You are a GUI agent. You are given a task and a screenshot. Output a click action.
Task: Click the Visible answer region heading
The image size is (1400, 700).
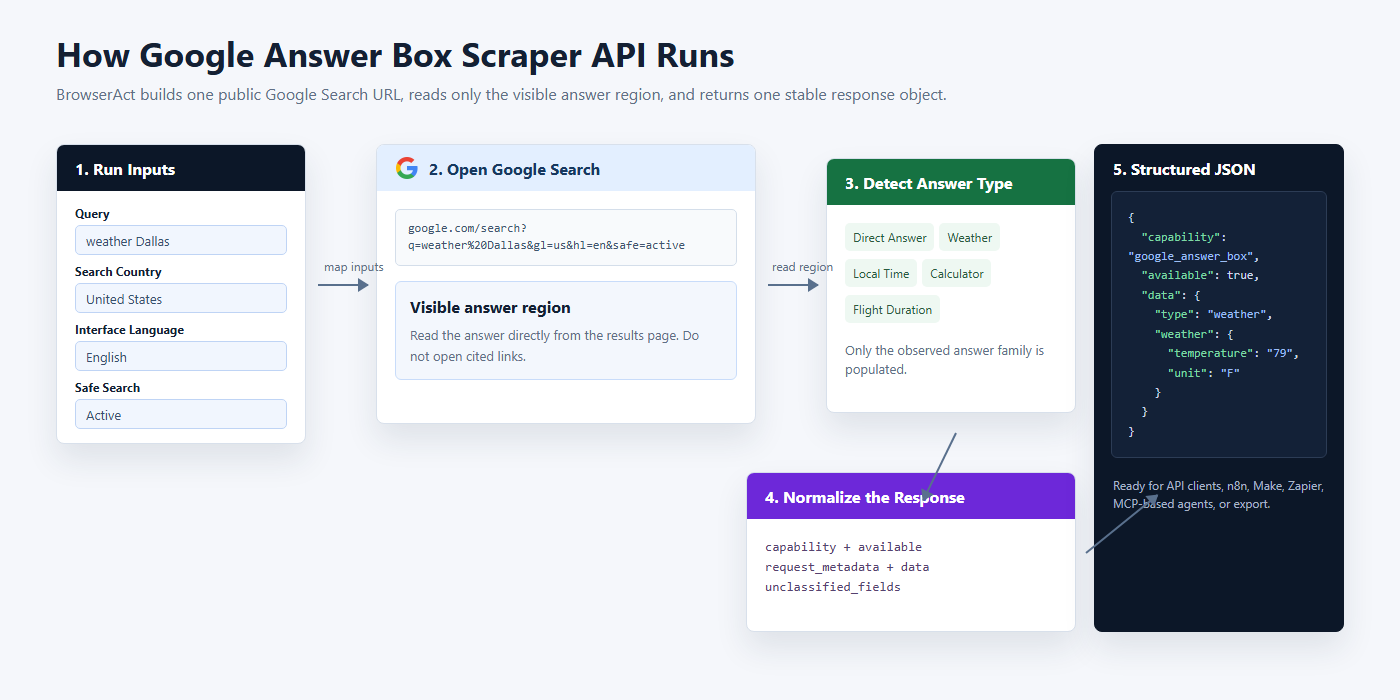(x=490, y=307)
